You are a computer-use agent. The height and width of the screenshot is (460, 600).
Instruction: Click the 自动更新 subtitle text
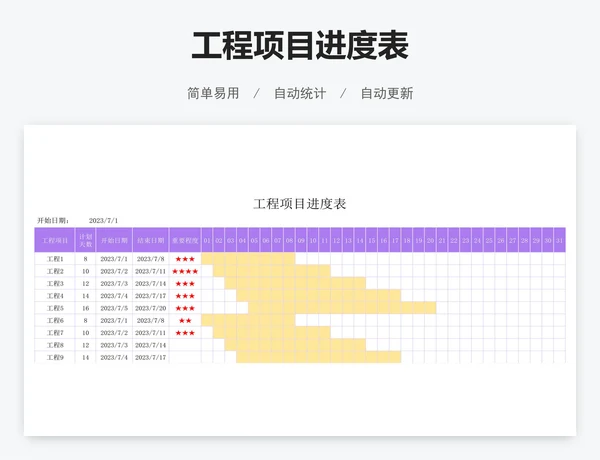coord(387,93)
